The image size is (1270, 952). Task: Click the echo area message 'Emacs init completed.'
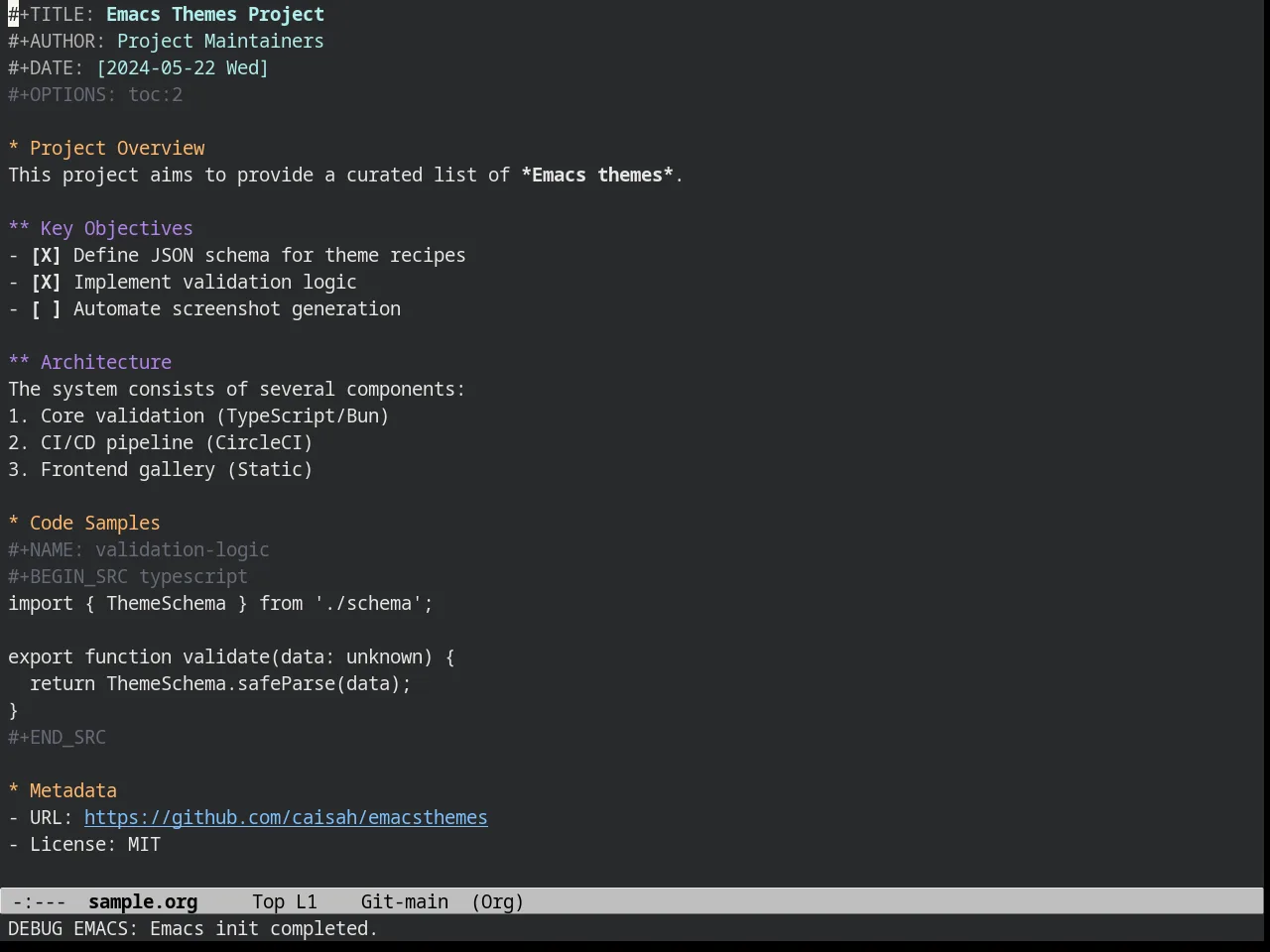point(264,928)
